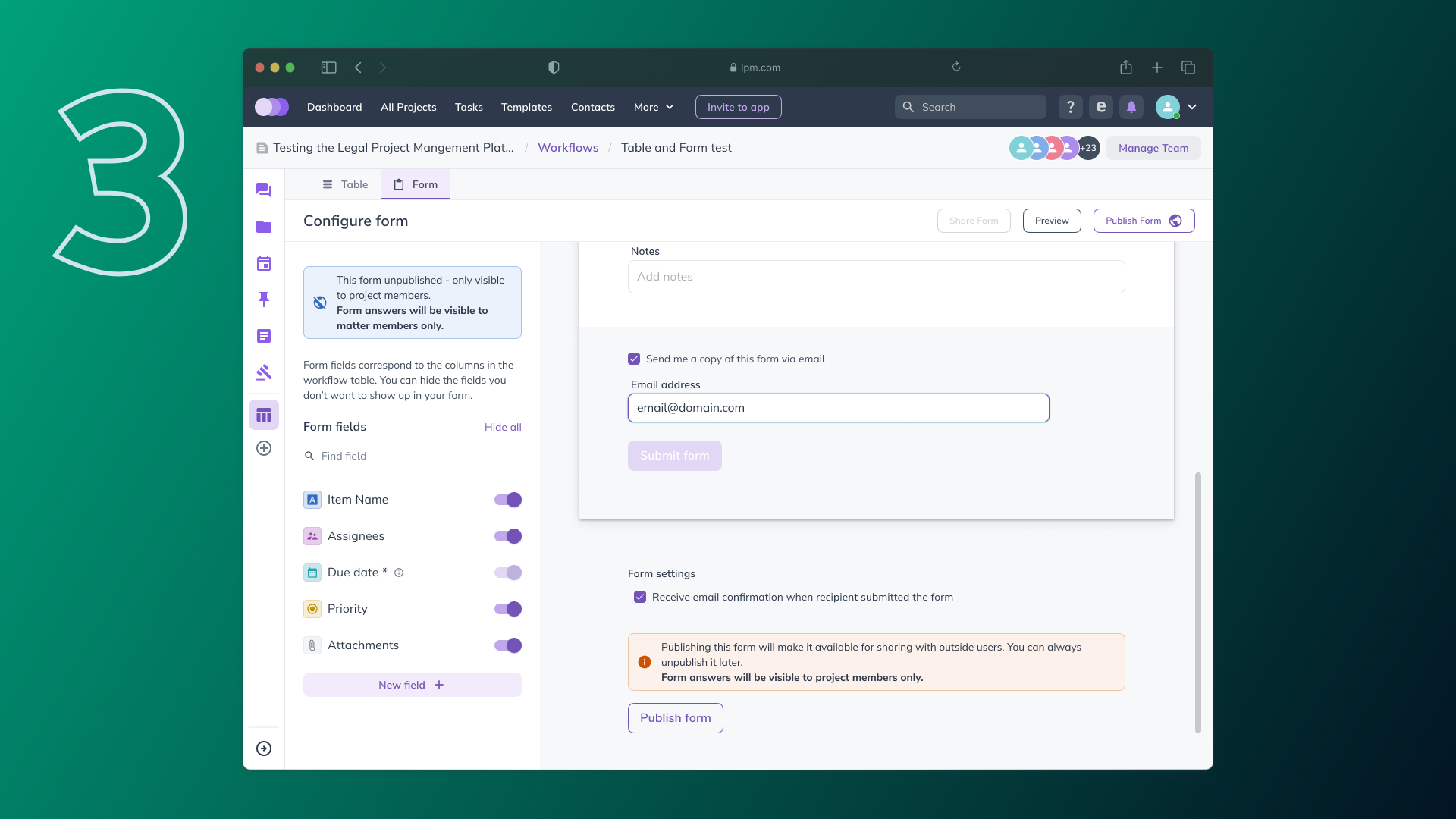Click the Dashboard navigation icon

334,107
